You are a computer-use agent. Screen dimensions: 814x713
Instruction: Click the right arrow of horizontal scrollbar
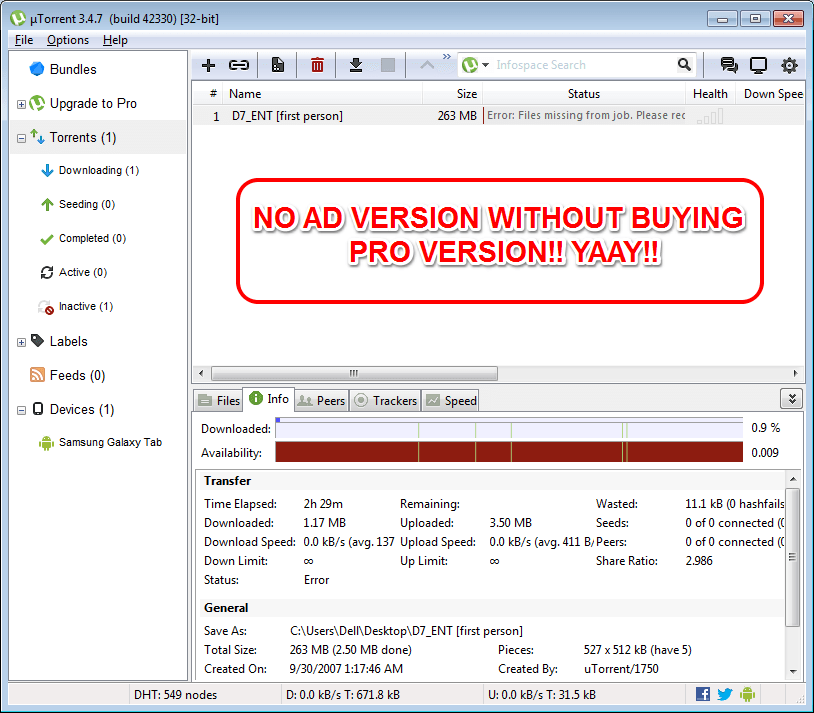(x=795, y=373)
